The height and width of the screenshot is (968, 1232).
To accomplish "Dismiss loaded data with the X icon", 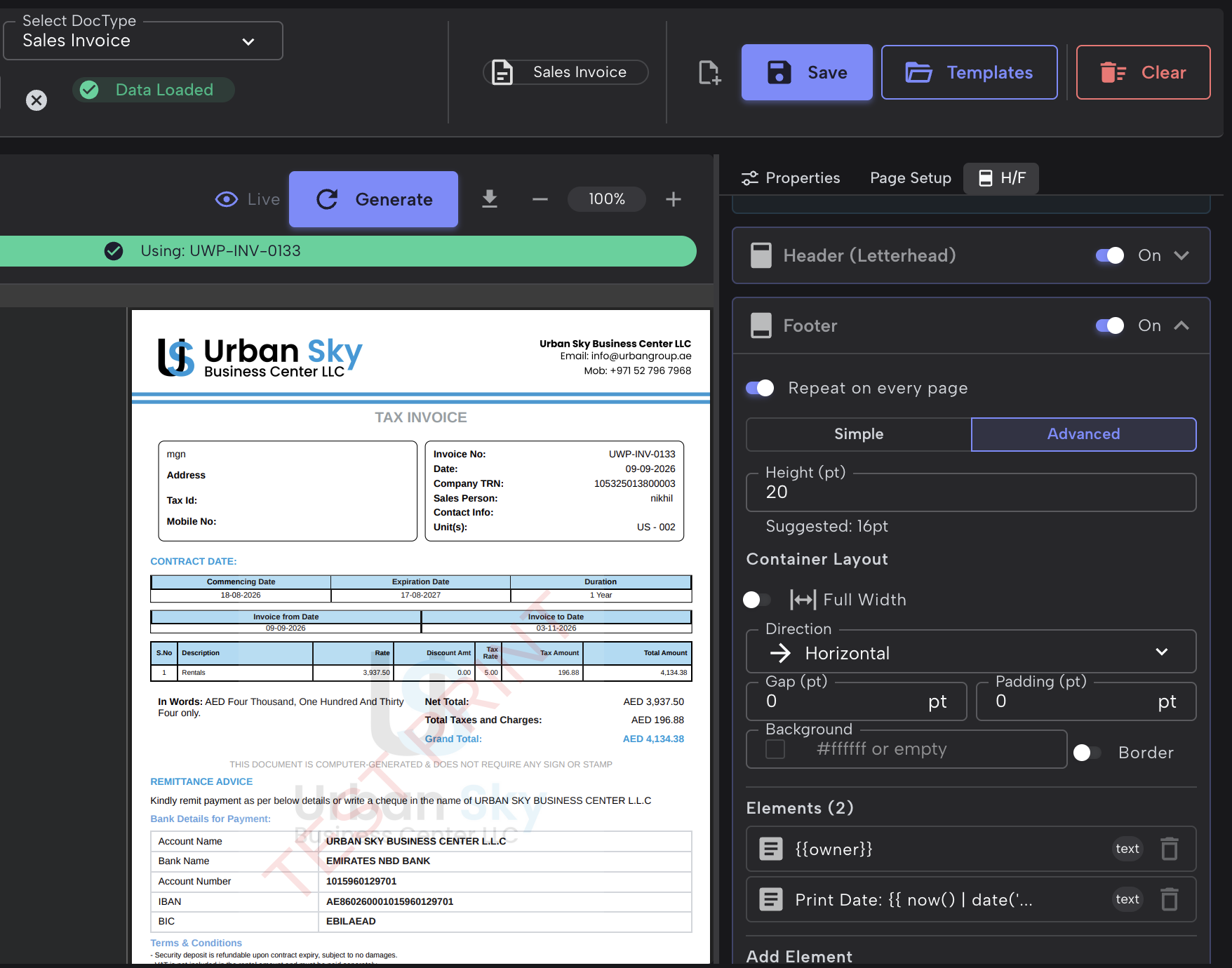I will pos(36,100).
